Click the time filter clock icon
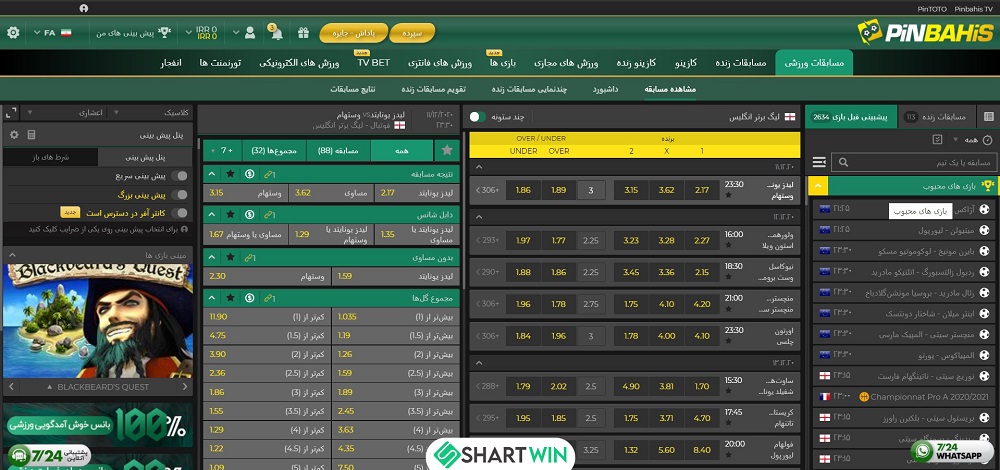Image resolution: width=1000 pixels, height=470 pixels. pyautogui.click(x=987, y=140)
